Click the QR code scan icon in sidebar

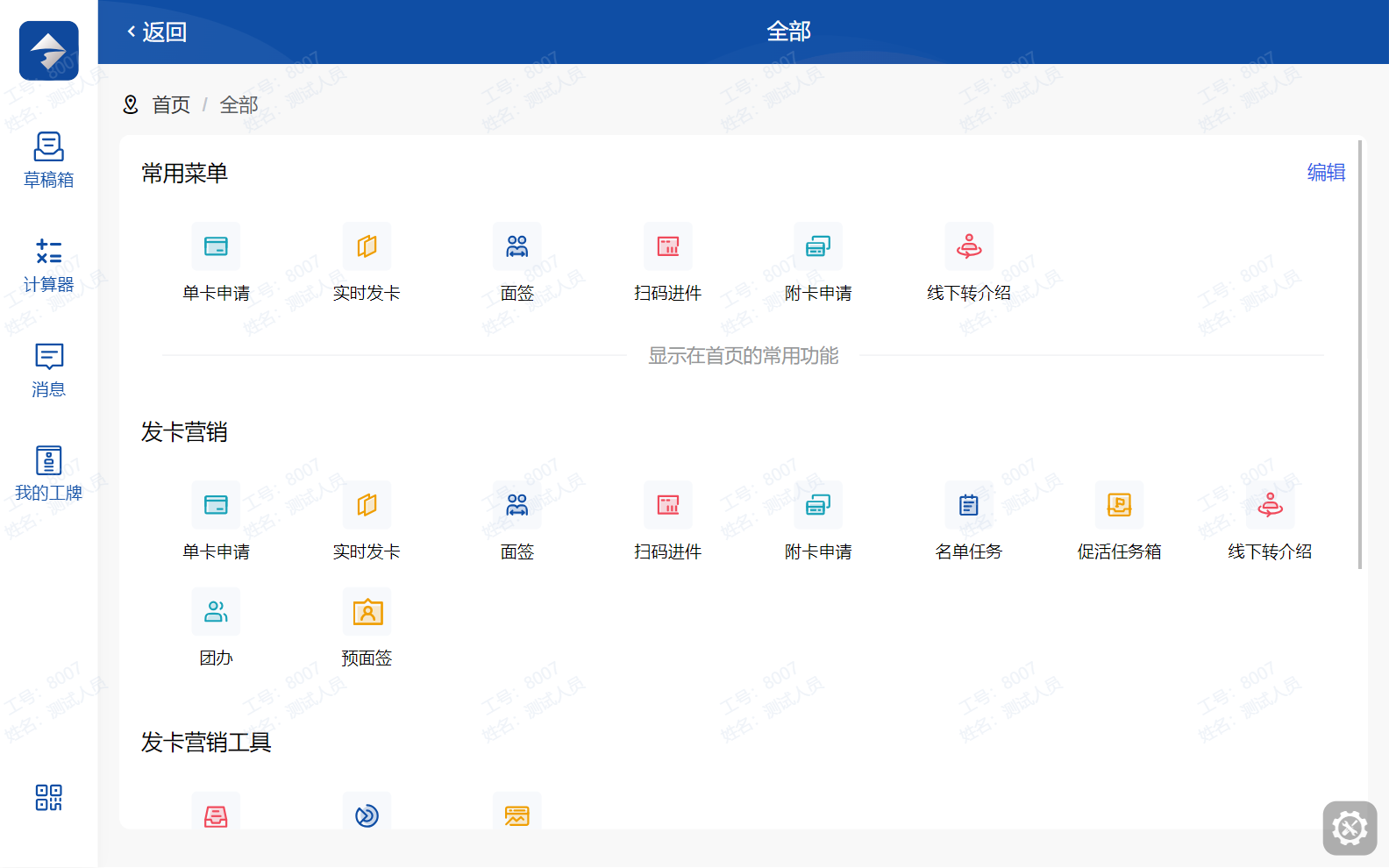pyautogui.click(x=48, y=797)
